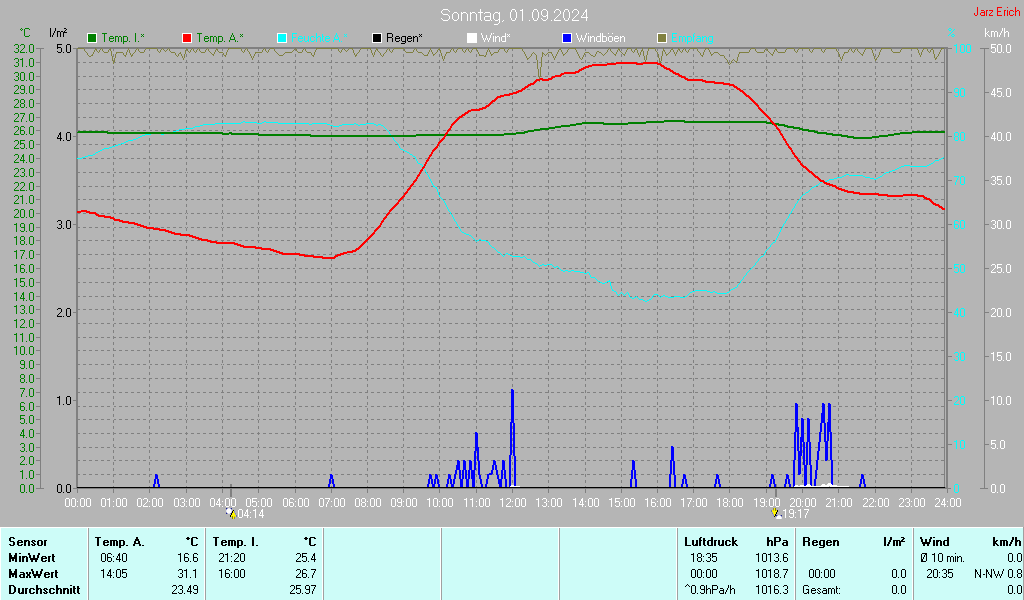
Task: Click the wind direction value 'N-NW 0.8'
Action: click(998, 574)
